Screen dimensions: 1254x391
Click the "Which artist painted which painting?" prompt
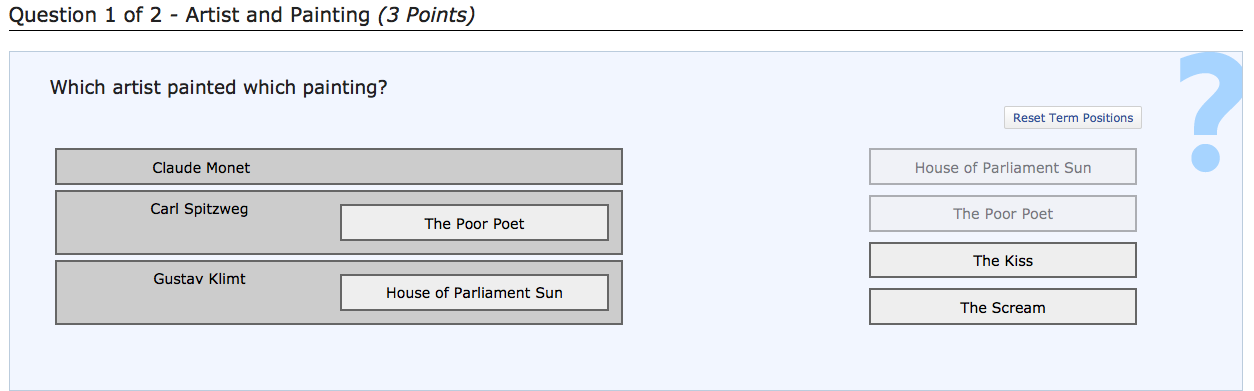click(218, 87)
